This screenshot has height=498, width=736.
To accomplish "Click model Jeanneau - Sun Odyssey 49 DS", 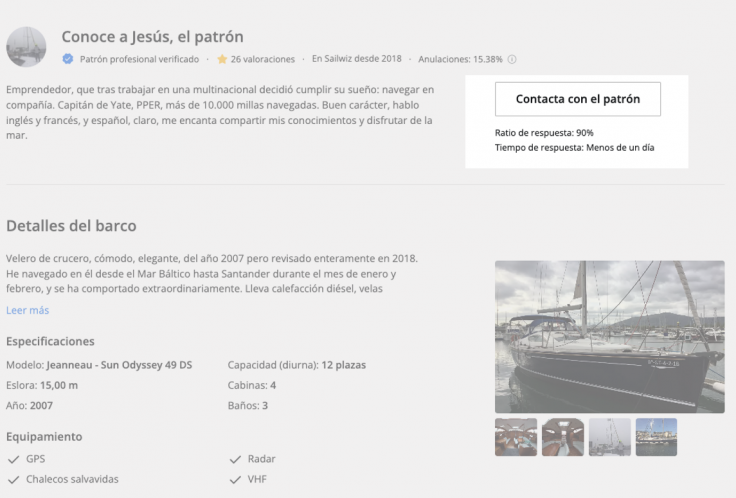I will coord(119,365).
